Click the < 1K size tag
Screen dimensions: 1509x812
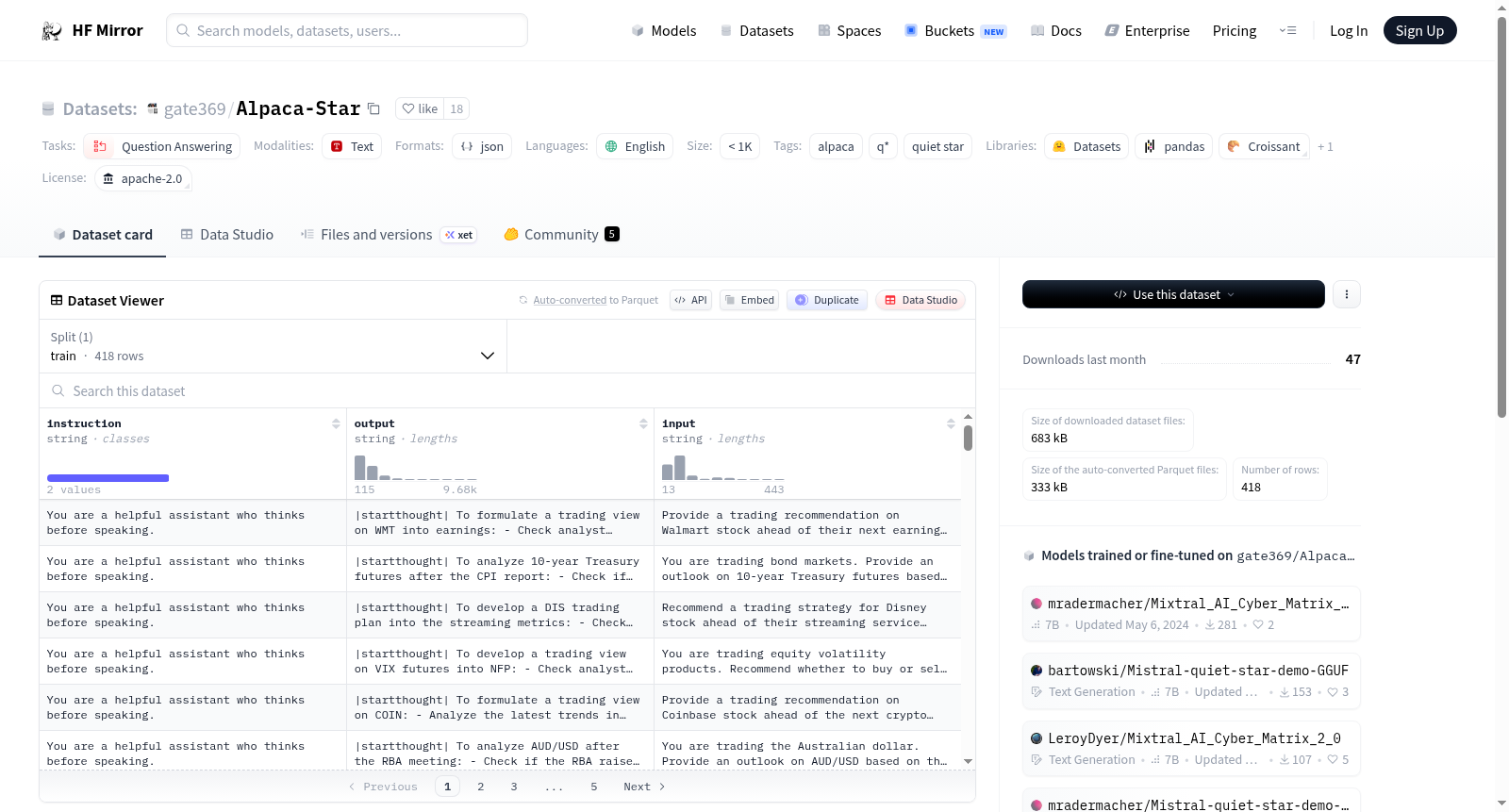click(x=739, y=146)
